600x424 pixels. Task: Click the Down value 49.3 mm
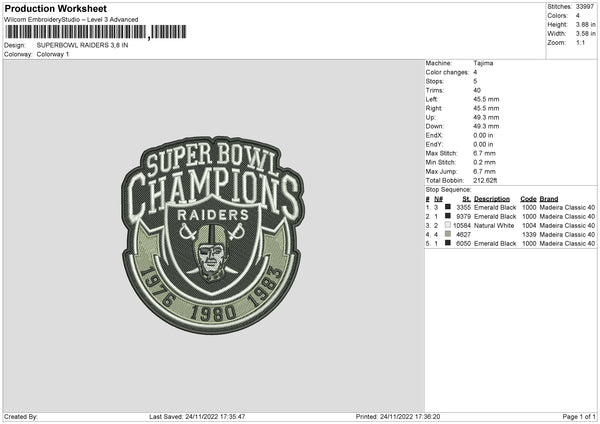[486, 126]
